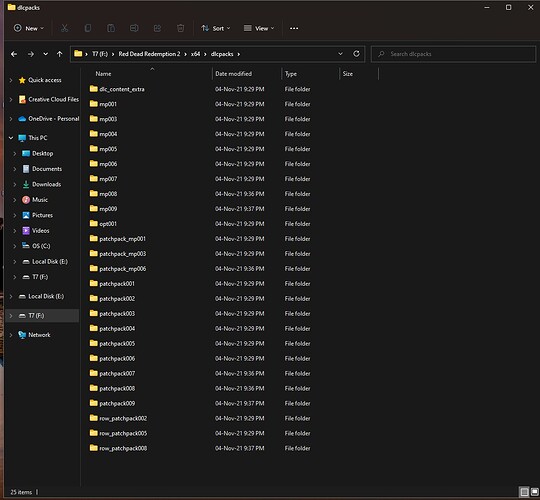Select the patchpack_mp001 folder

point(122,239)
